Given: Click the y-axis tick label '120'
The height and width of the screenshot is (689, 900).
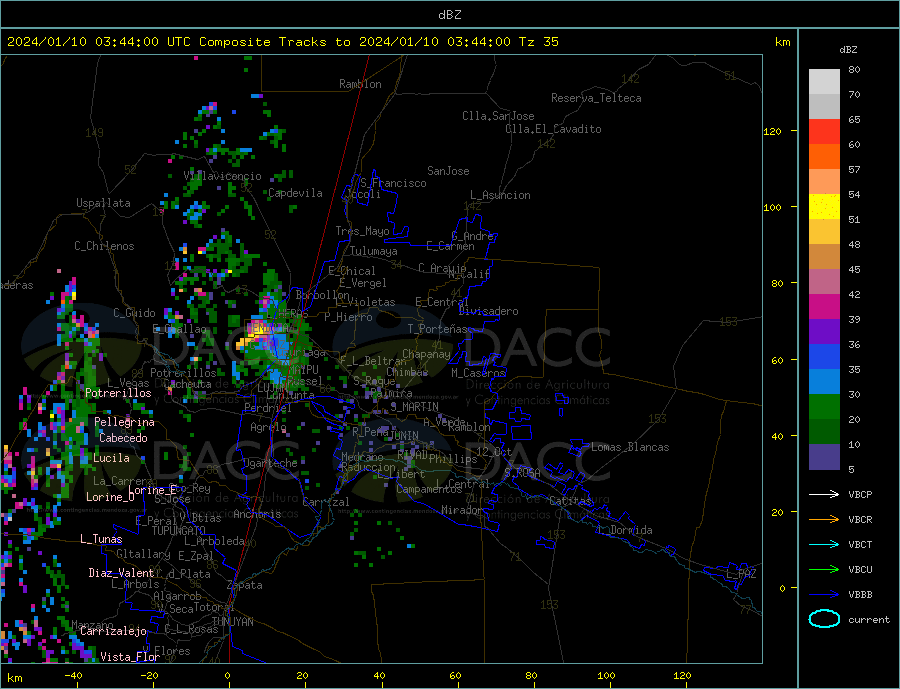Looking at the screenshot, I should click(773, 131).
